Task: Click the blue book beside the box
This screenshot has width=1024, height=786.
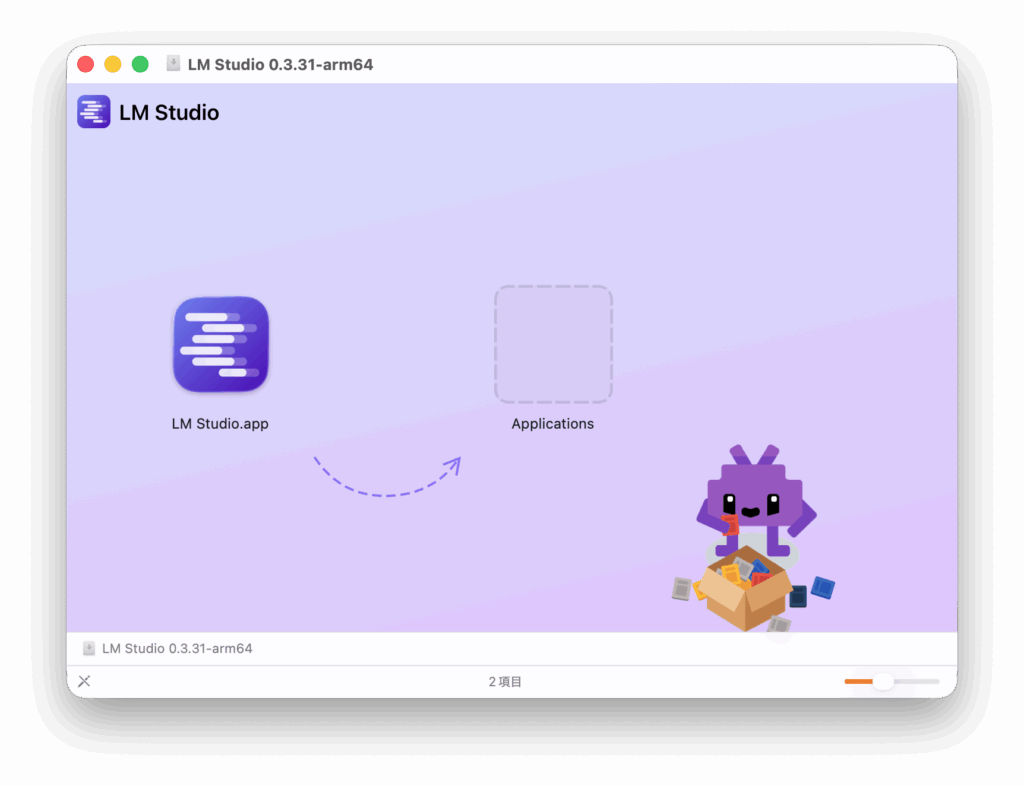Action: pos(823,587)
